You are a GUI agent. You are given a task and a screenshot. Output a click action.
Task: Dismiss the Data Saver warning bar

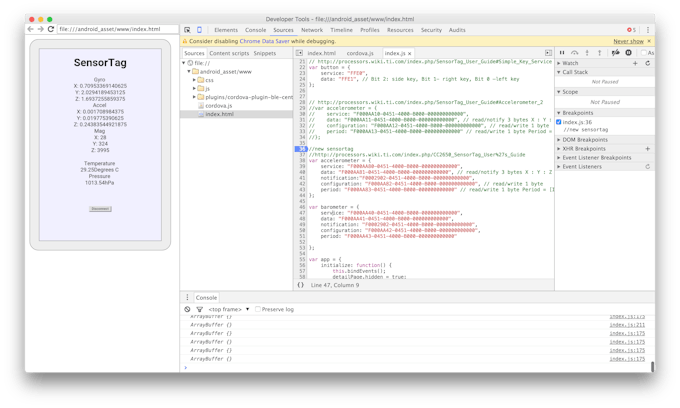(649, 41)
